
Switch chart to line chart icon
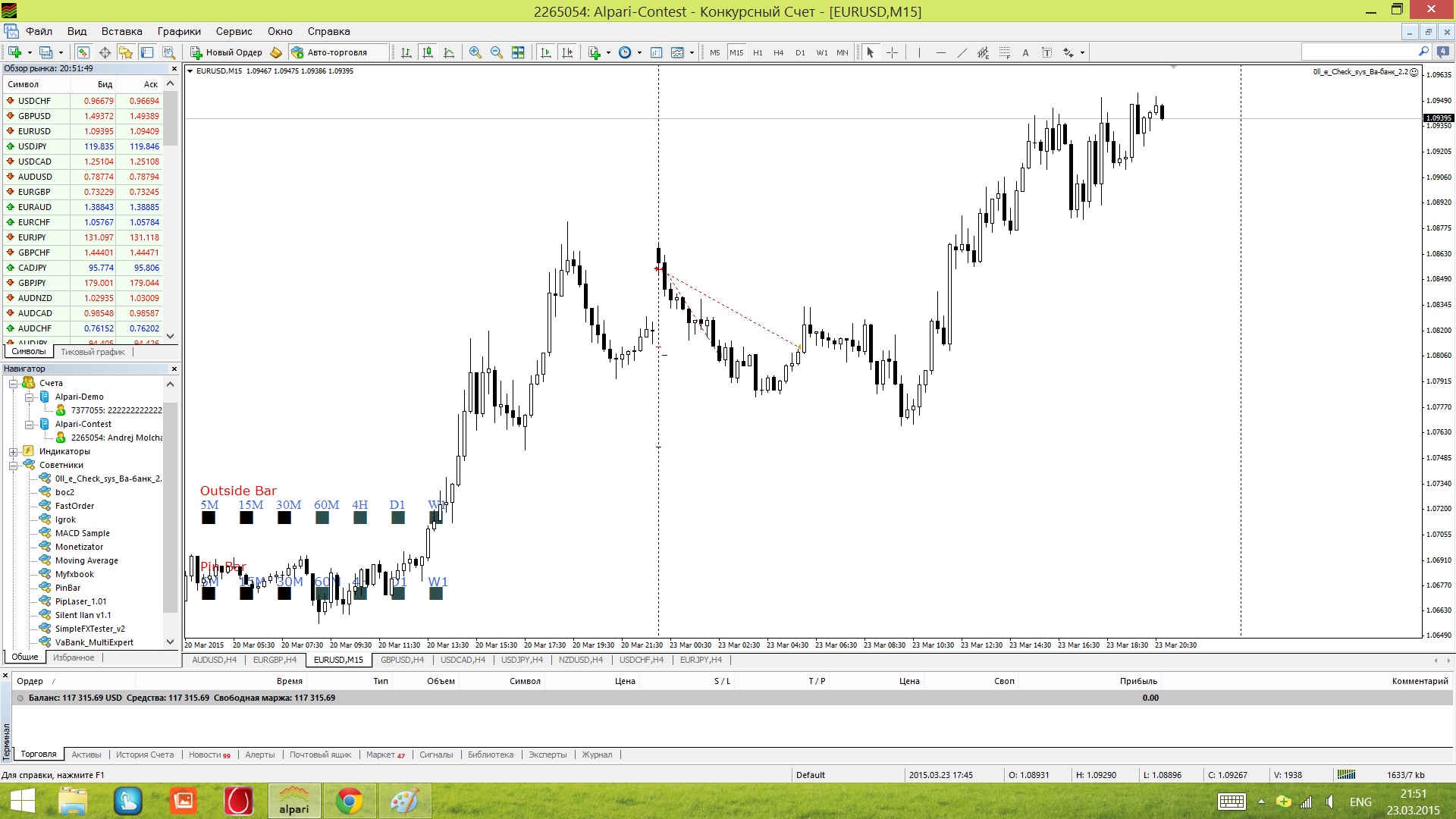coord(449,52)
